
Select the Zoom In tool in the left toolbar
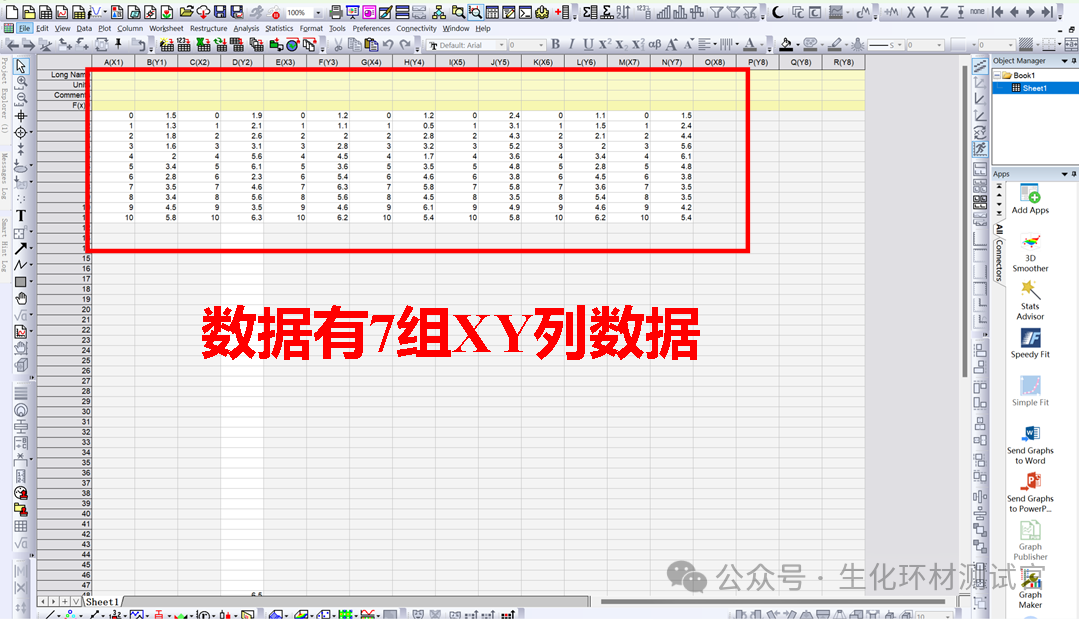[21, 82]
